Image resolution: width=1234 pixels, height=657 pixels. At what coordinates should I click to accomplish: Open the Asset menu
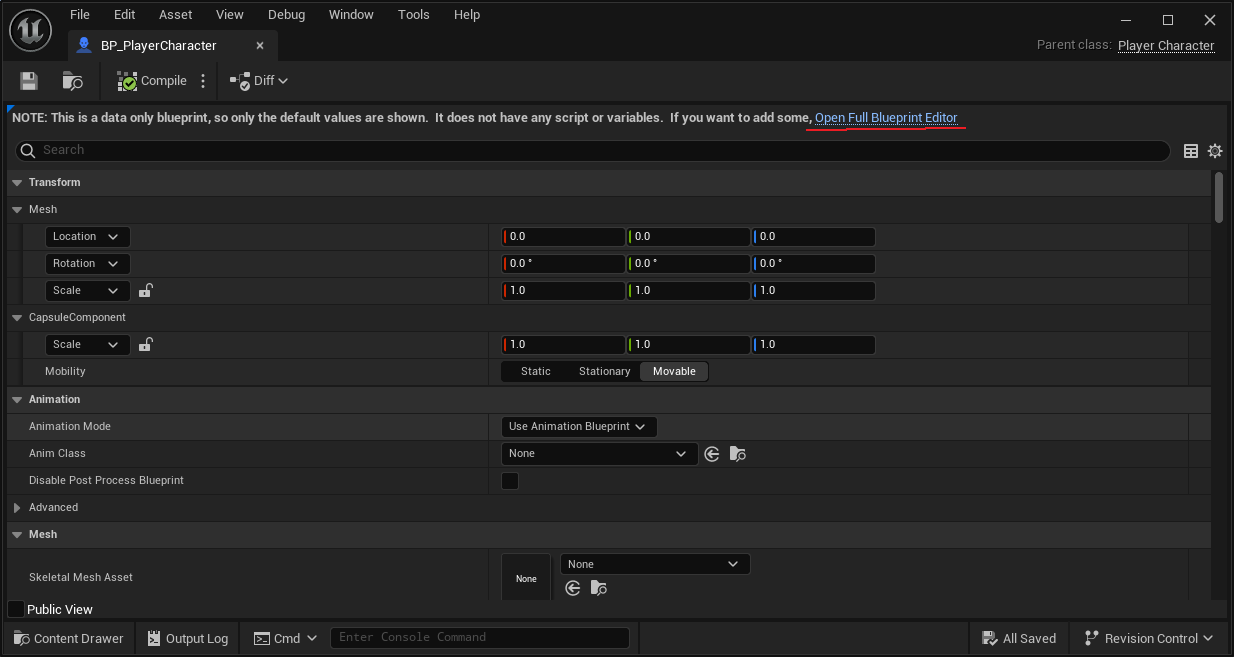coord(175,14)
